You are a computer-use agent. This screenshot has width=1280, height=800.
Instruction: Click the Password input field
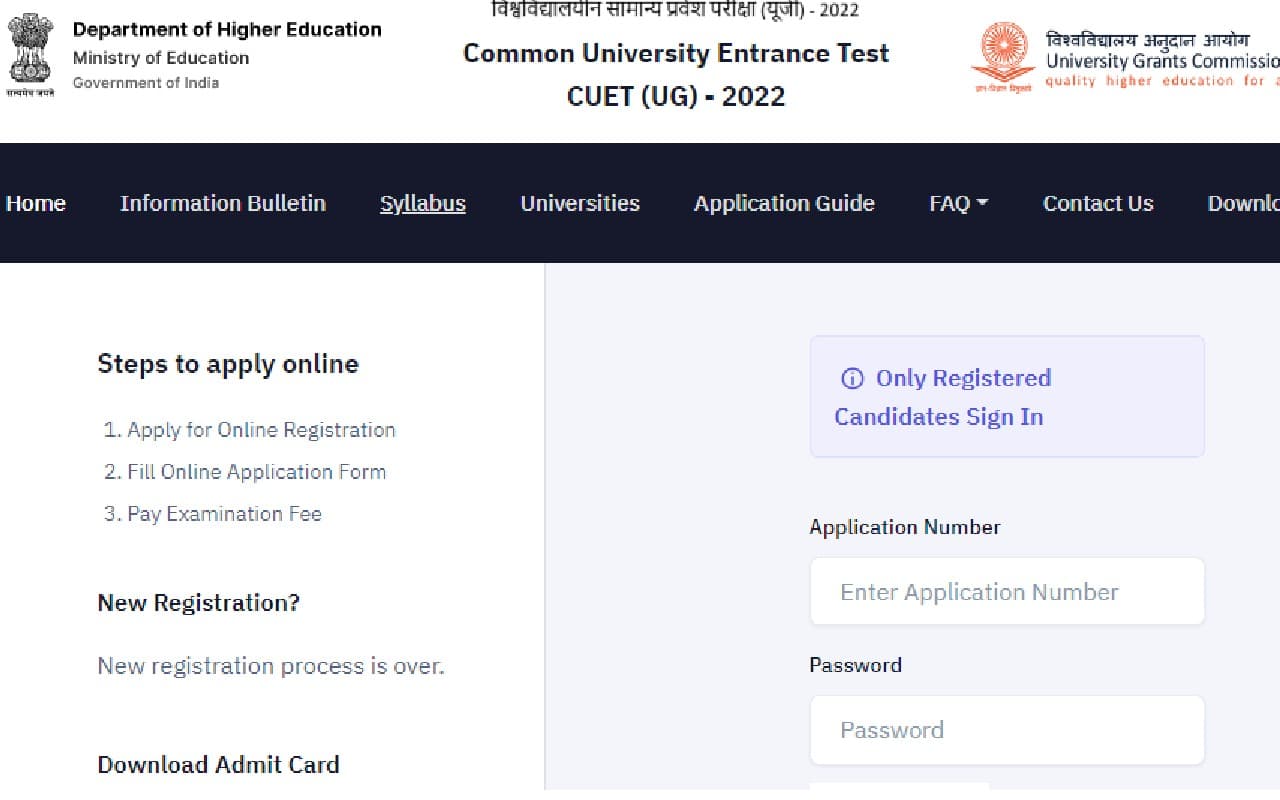pos(1006,730)
